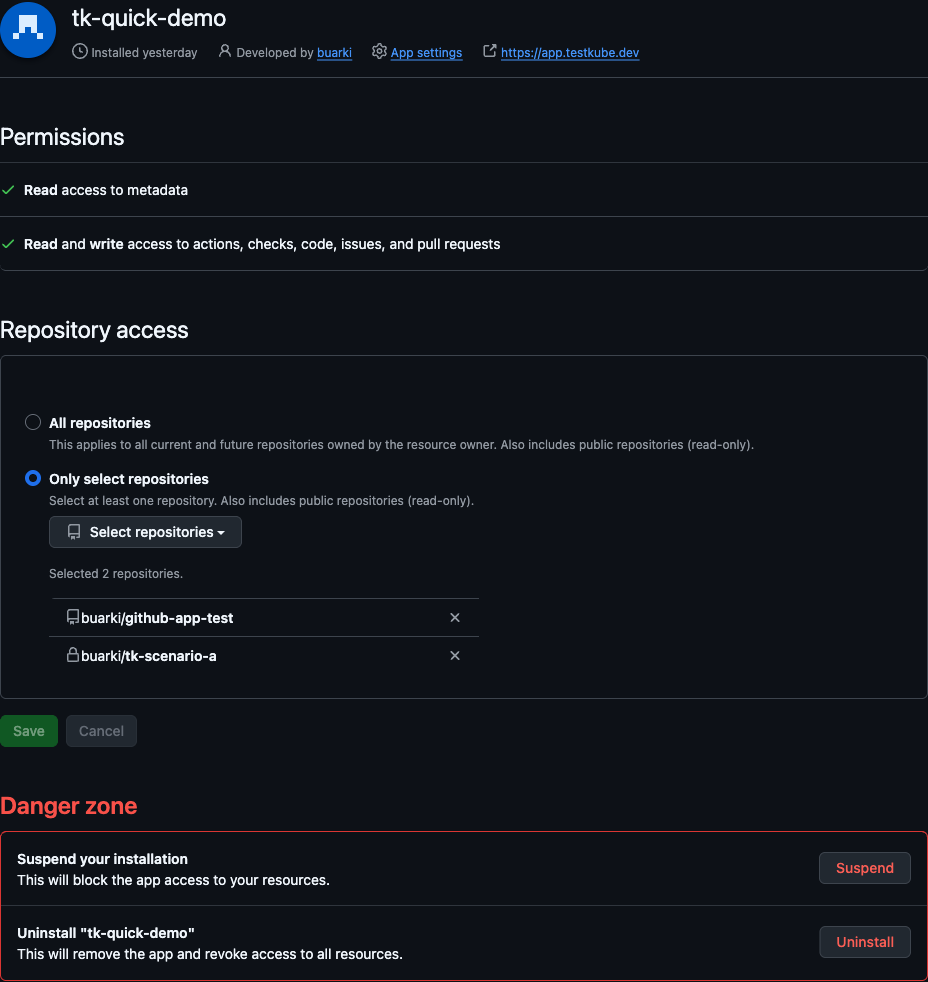This screenshot has height=982, width=928.
Task: Click "This will block the app access" description
Action: point(173,881)
